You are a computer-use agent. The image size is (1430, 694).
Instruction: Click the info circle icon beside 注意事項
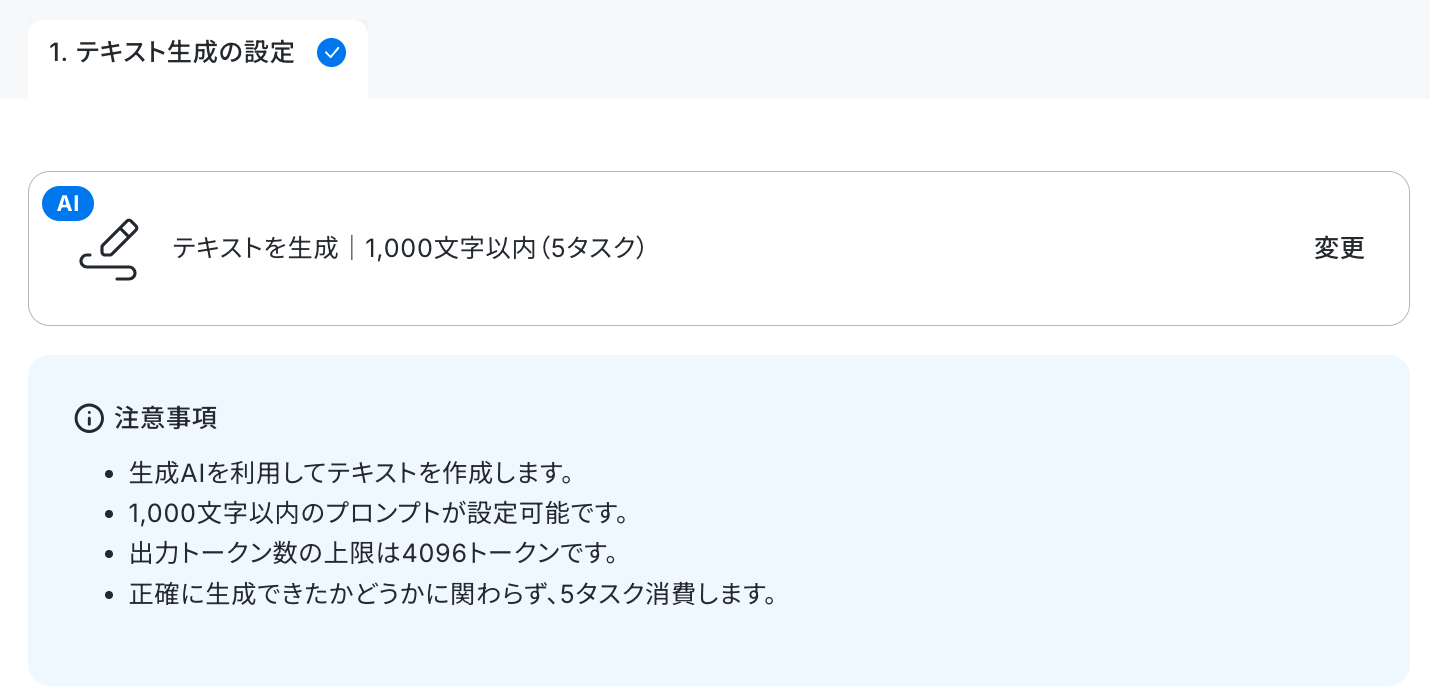[x=90, y=418]
